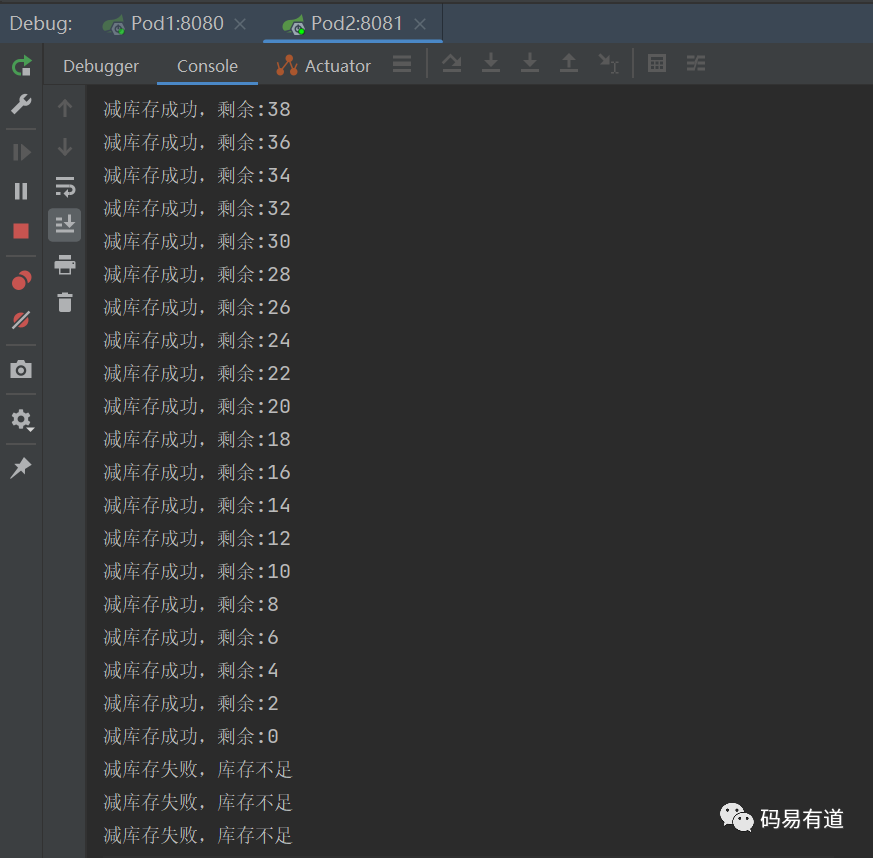This screenshot has height=858, width=873.
Task: Click console line '减库存成功，剩余:16'
Action: coord(197,472)
